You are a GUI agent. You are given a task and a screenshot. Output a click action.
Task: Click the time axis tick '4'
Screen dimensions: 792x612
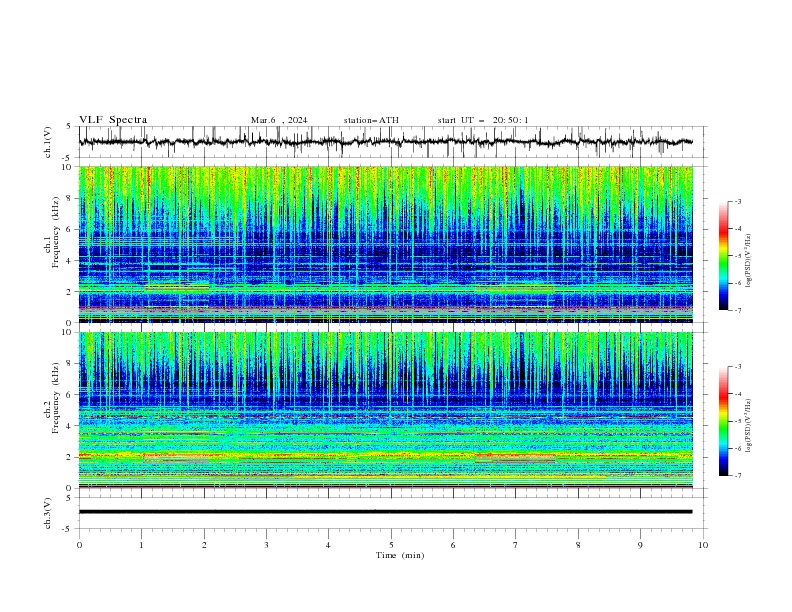[x=328, y=545]
